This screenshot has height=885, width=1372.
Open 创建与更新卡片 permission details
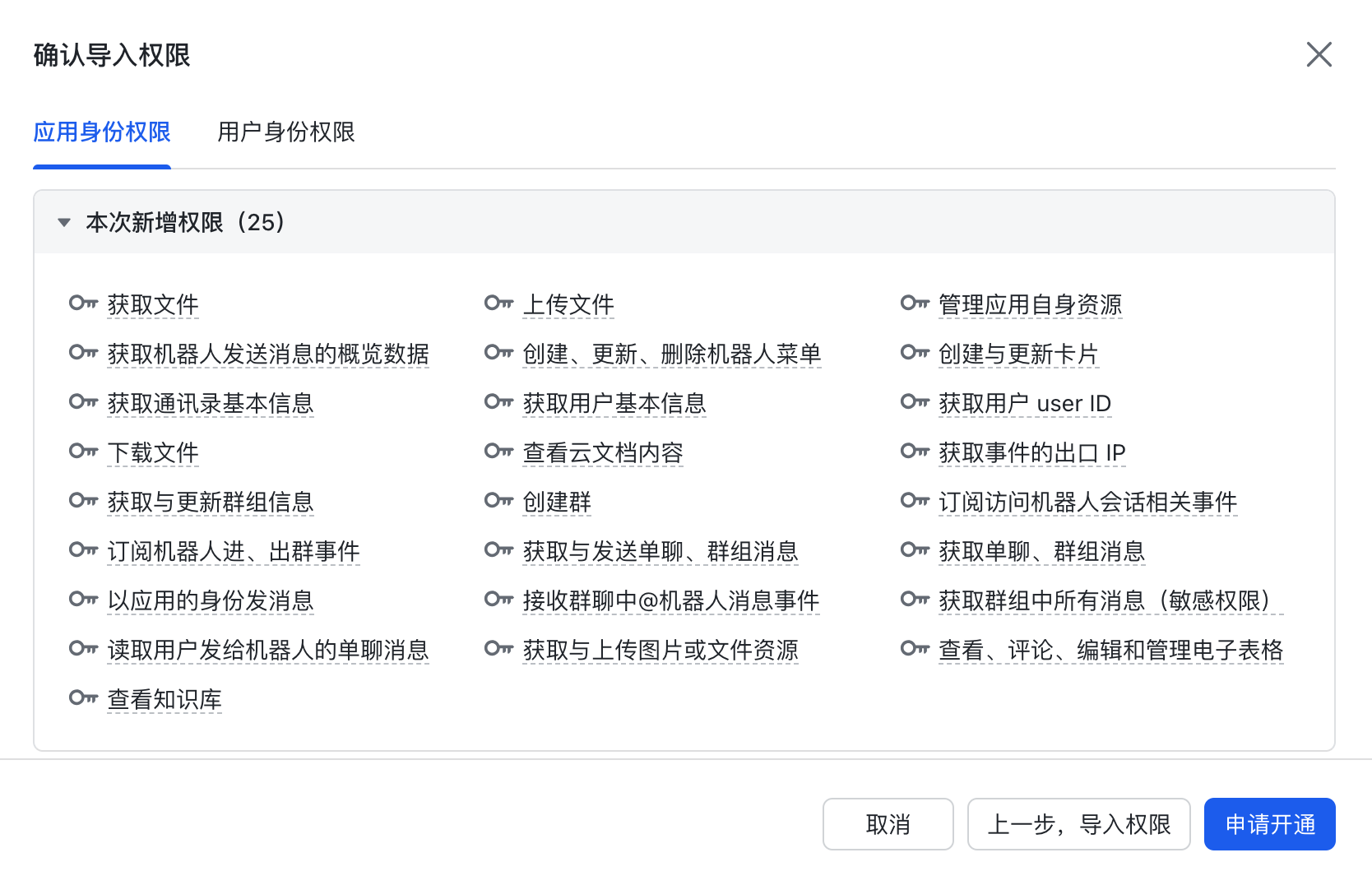pos(1018,354)
